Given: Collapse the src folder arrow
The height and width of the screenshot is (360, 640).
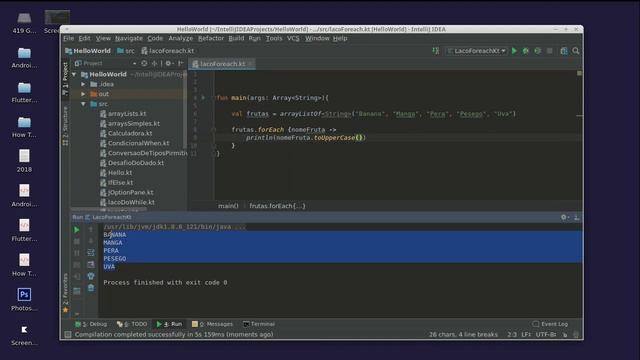Looking at the screenshot, I should coord(83,104).
